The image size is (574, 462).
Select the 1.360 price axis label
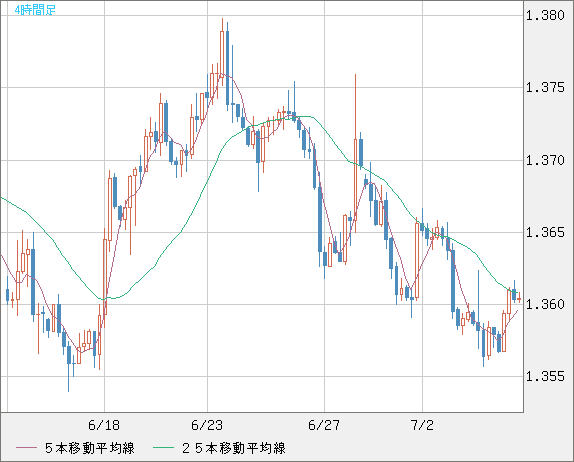pos(545,304)
